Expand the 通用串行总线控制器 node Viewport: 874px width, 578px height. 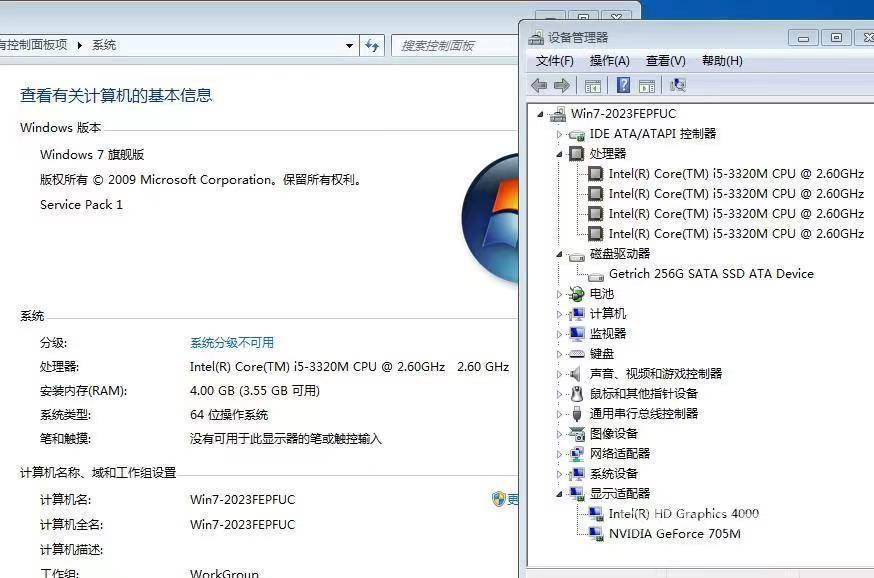(559, 414)
